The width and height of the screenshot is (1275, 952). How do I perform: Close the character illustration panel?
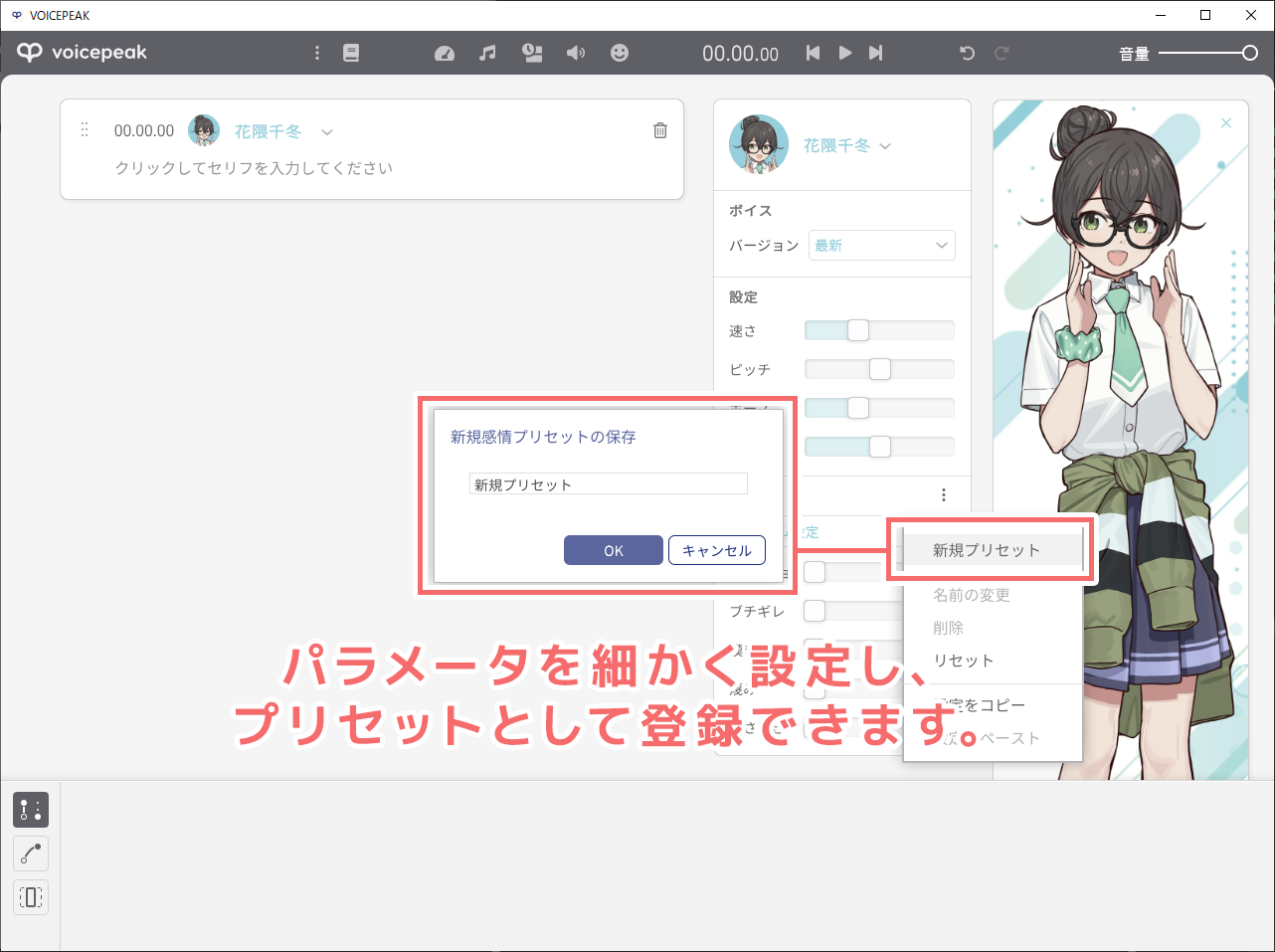coord(1226,122)
